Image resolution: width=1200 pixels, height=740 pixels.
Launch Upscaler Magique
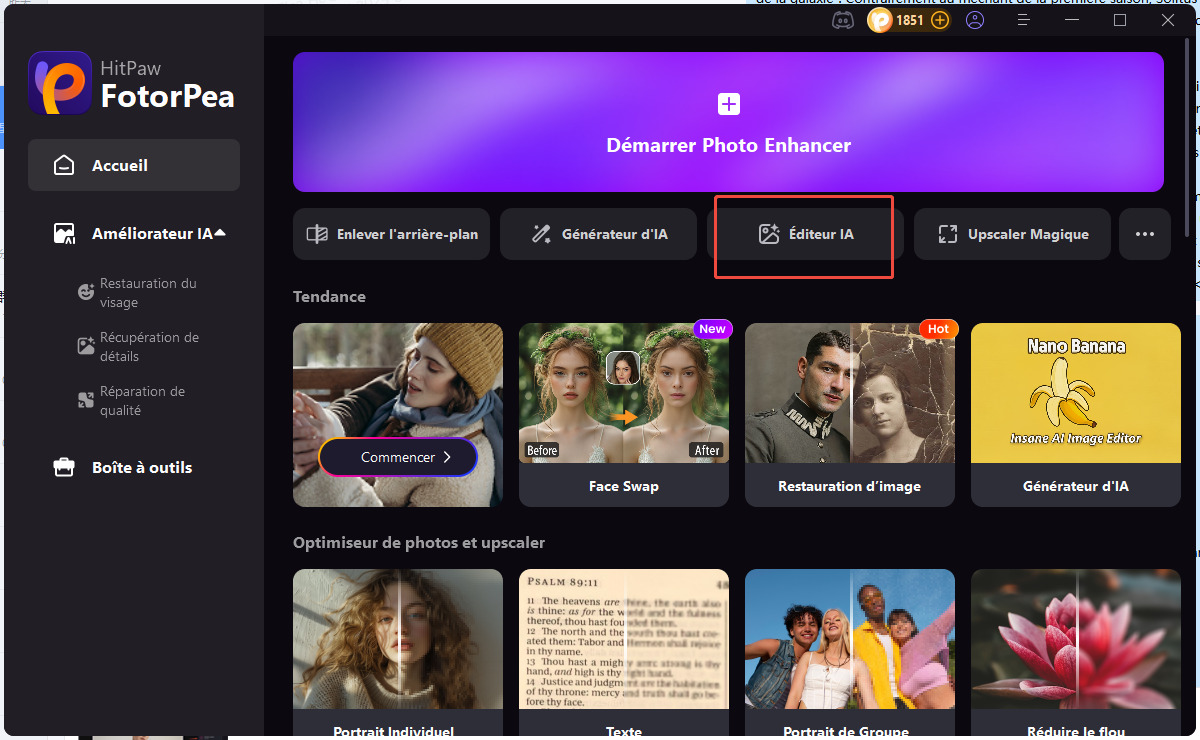tap(1012, 234)
